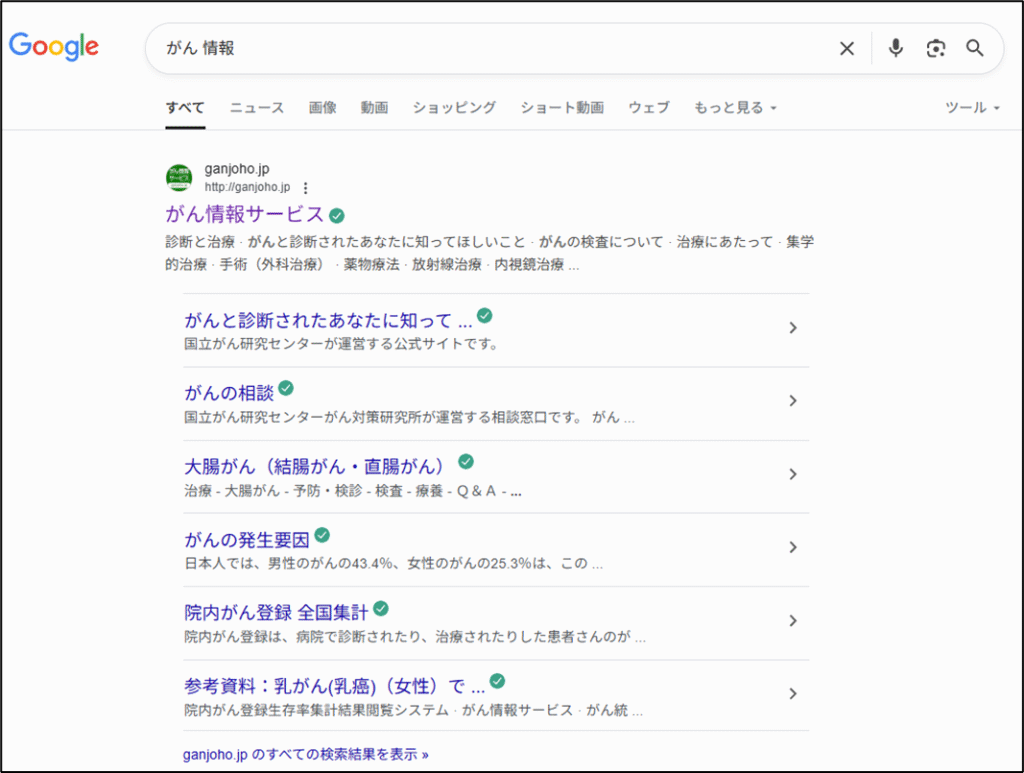Start voice search with microphone icon
Screen dimensions: 1024x773
tap(895, 48)
